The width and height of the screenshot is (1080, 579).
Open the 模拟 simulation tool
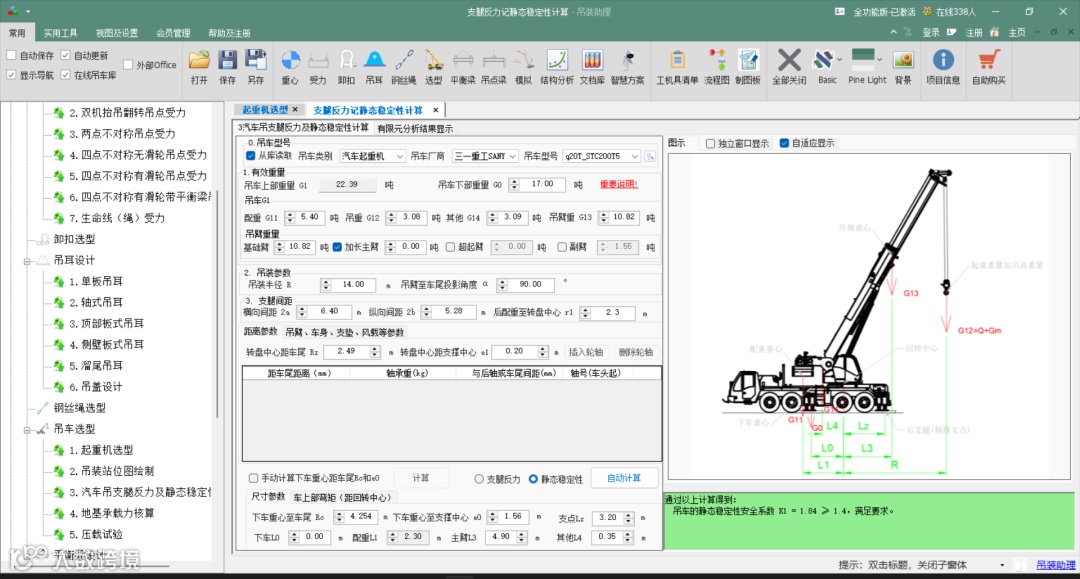523,67
